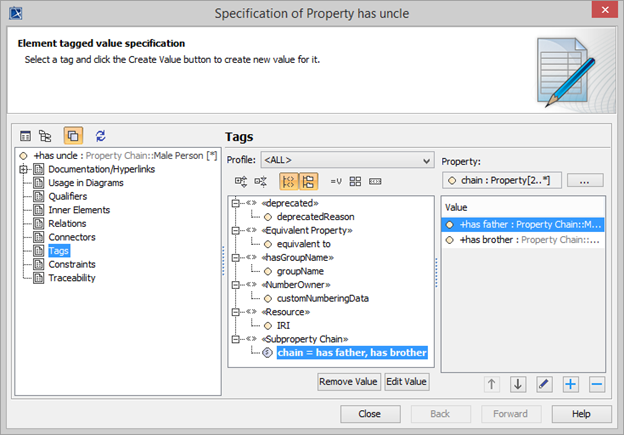Add a new value with the plus icon

click(x=570, y=384)
